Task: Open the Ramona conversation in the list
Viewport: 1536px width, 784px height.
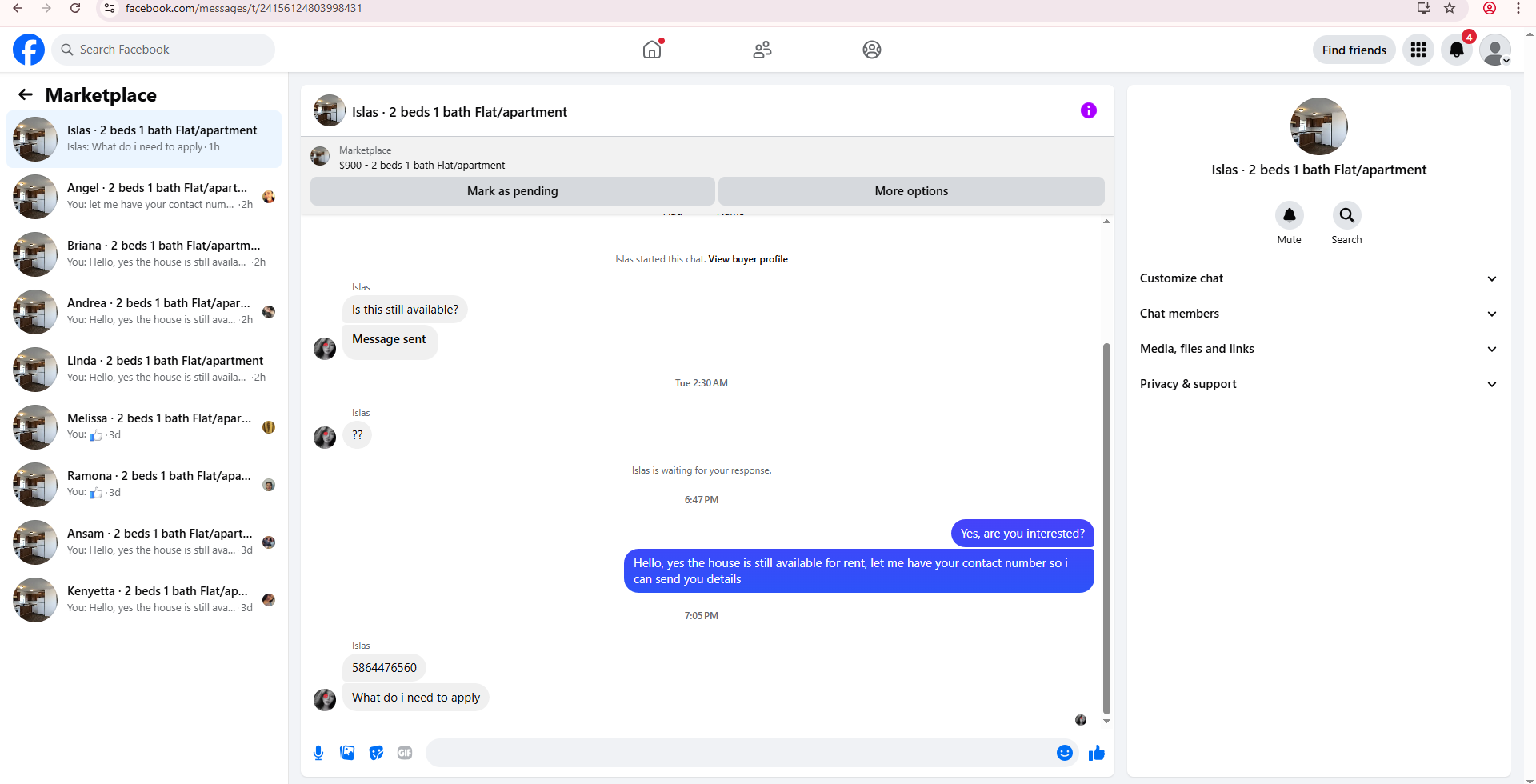Action: (x=144, y=485)
